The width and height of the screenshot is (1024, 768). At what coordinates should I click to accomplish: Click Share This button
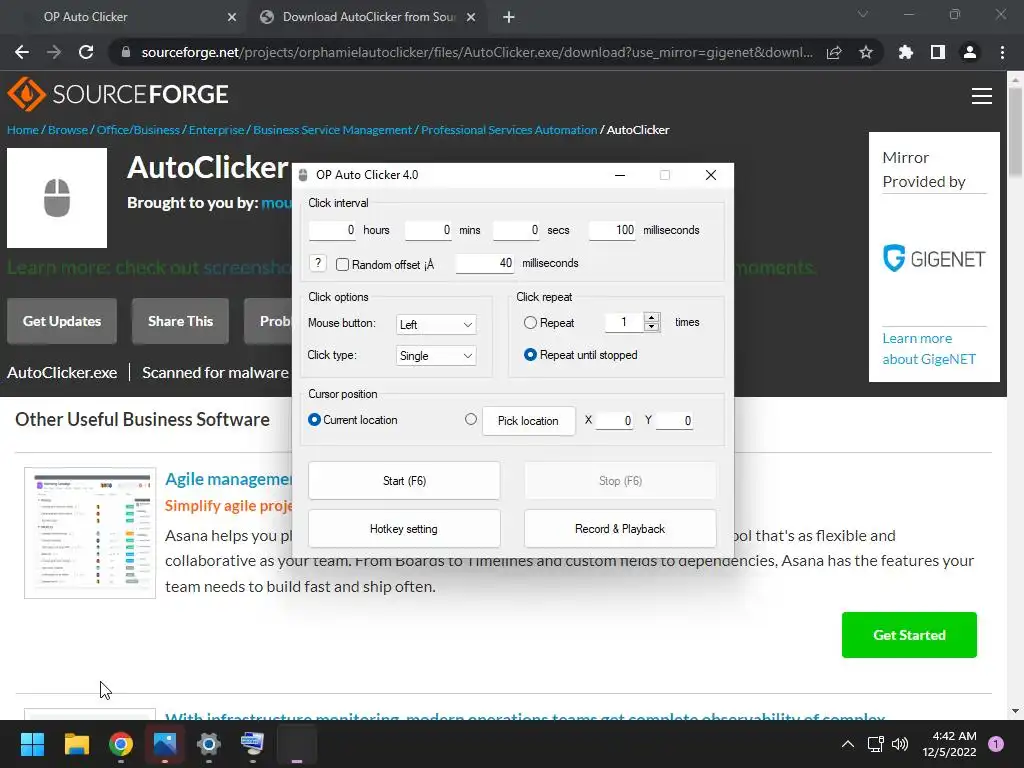180,321
